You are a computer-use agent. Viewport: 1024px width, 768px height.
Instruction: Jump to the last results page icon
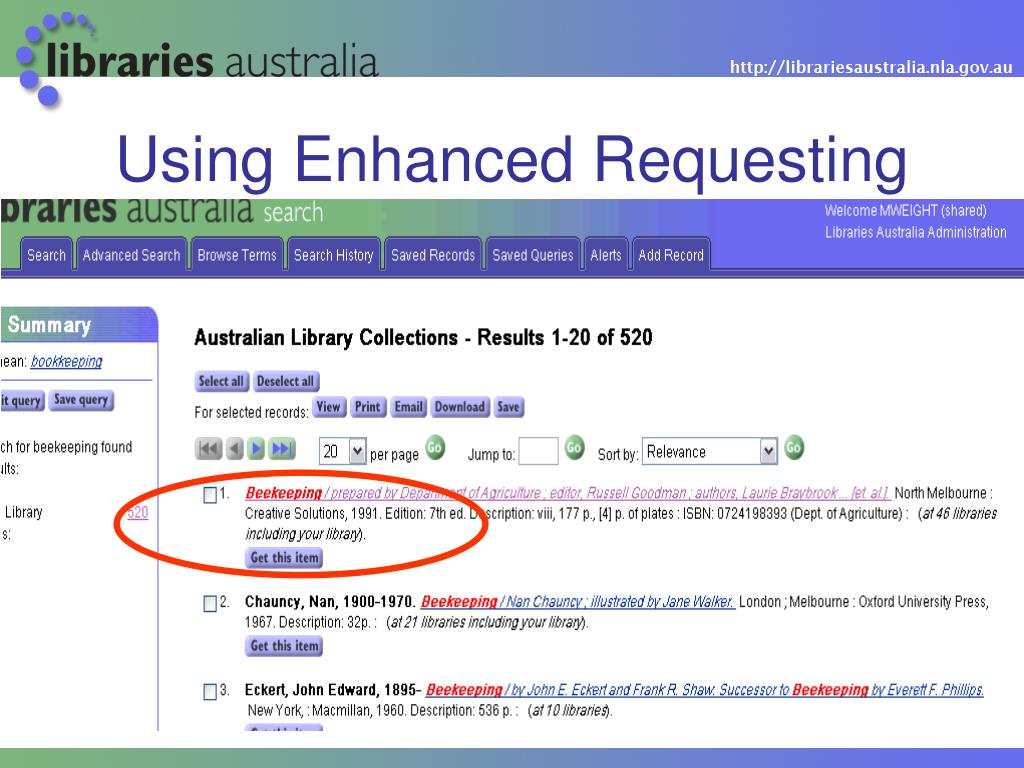[283, 449]
